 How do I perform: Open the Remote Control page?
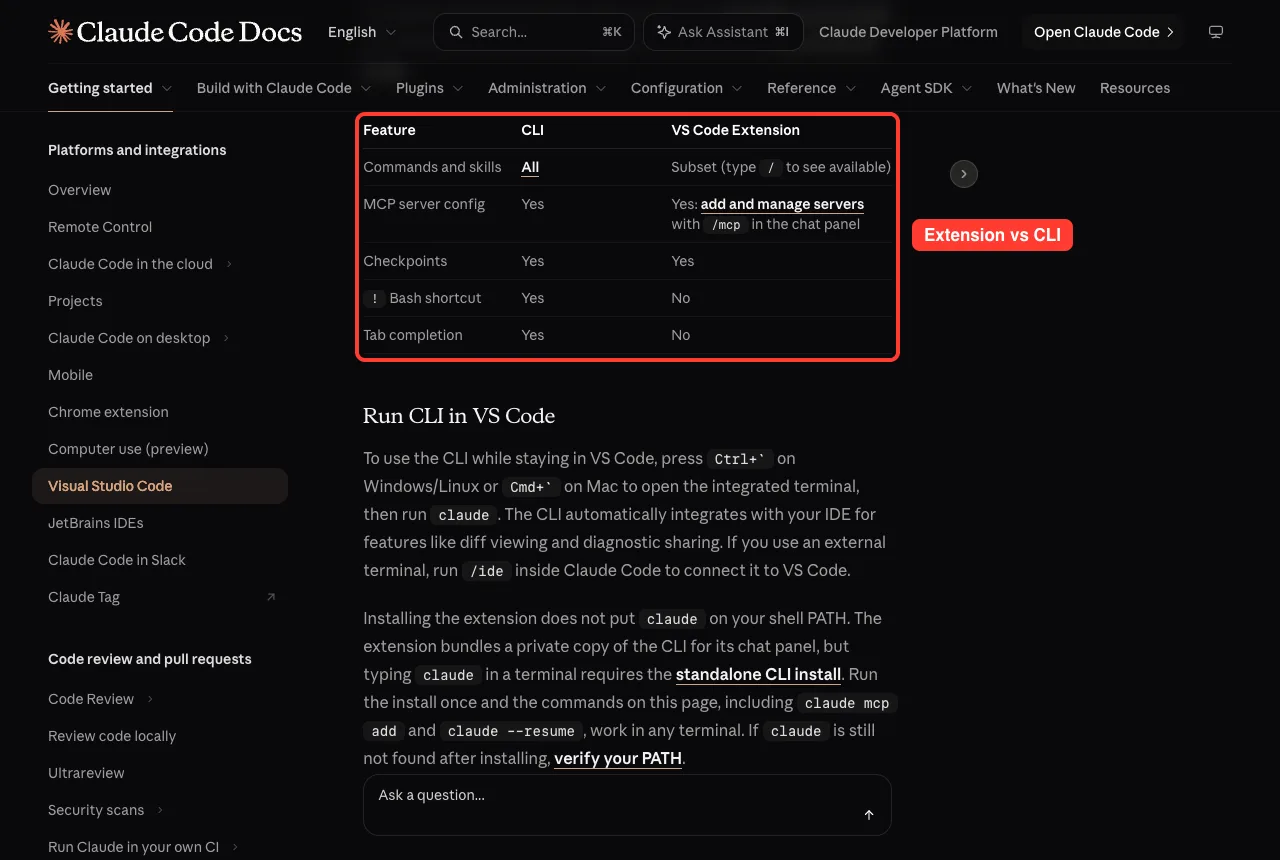[100, 227]
